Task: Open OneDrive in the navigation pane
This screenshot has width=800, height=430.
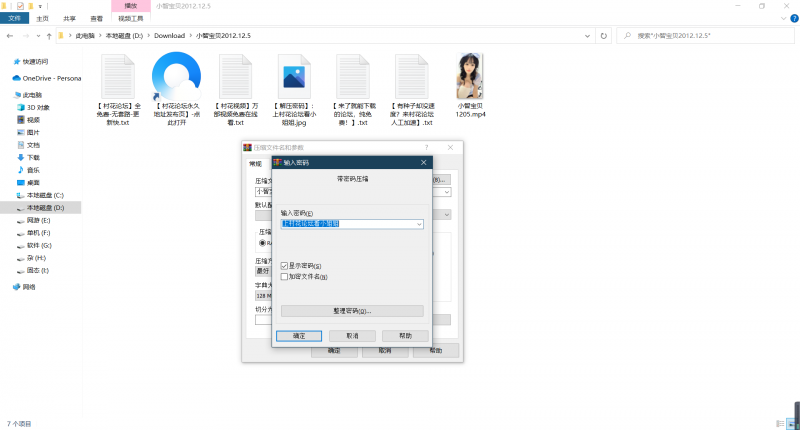Action: tap(48, 77)
